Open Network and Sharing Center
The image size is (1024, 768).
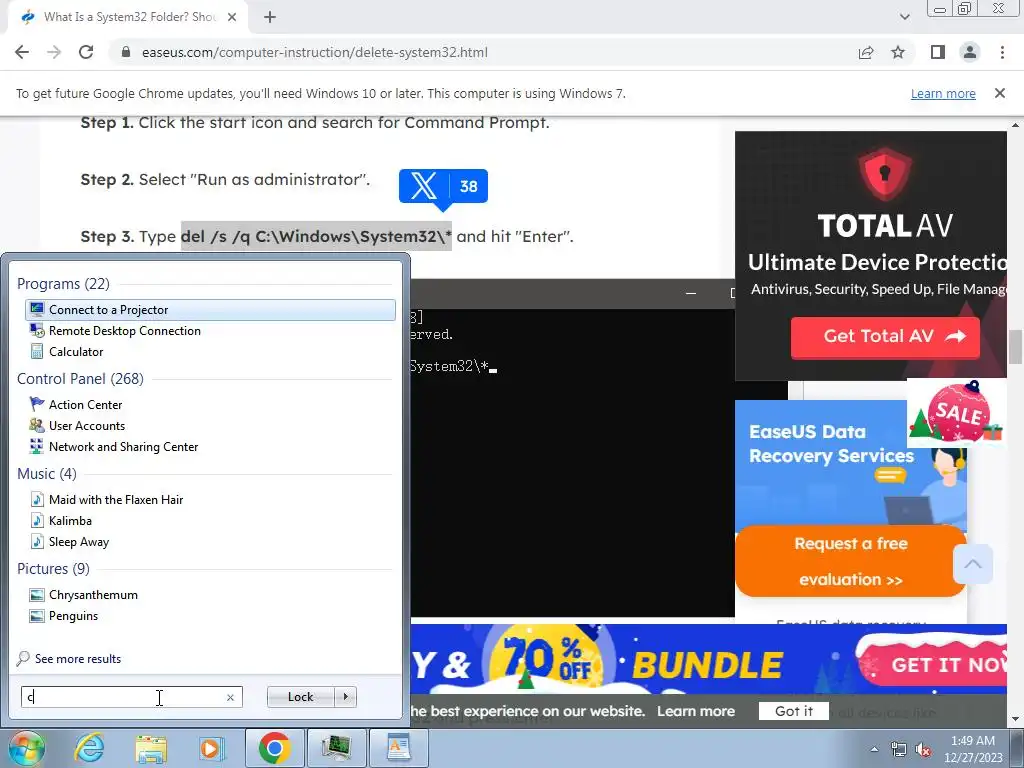[x=114, y=447]
